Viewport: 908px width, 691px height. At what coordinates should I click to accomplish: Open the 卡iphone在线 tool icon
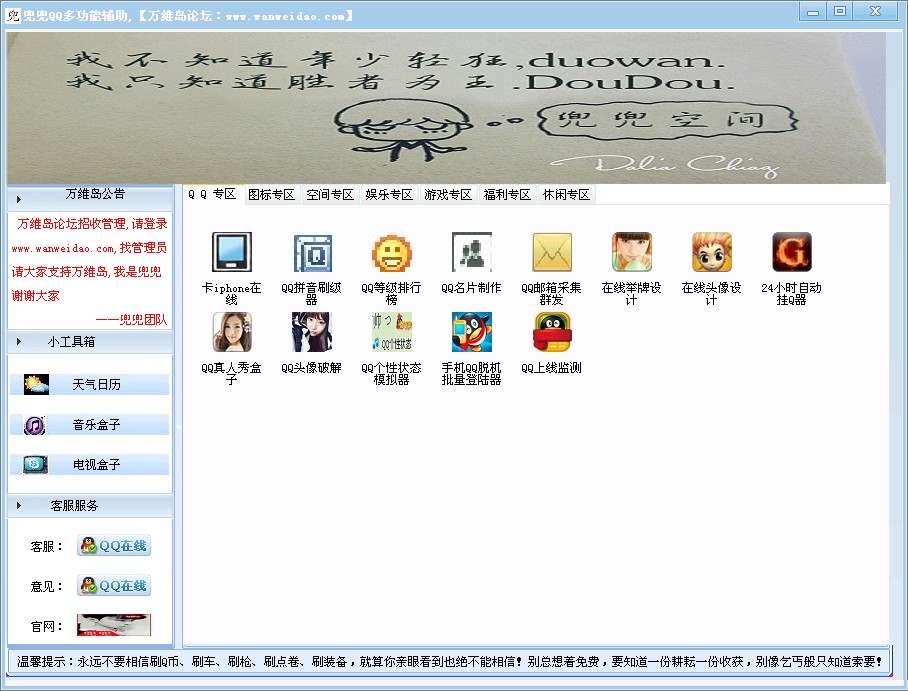pyautogui.click(x=231, y=253)
